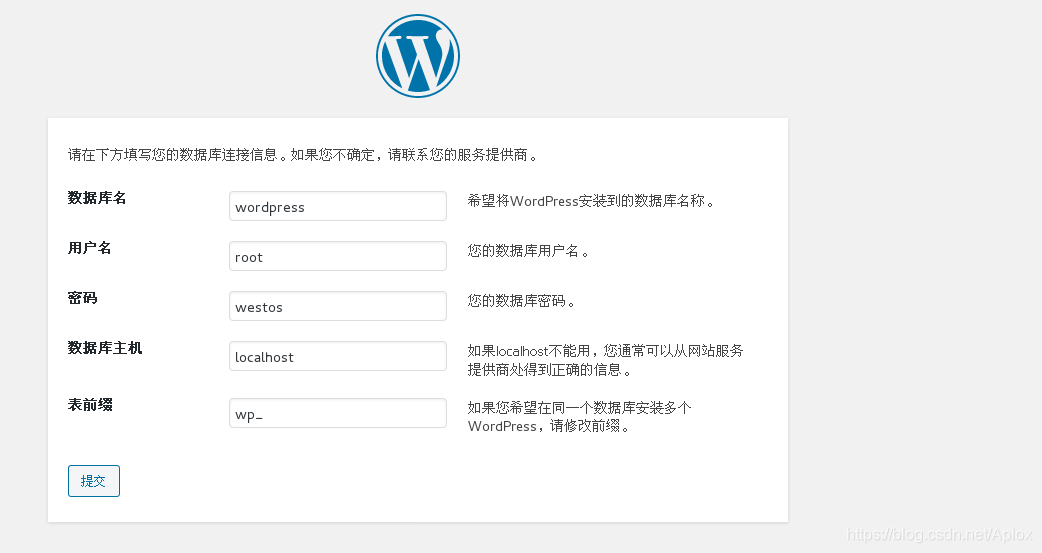Click the intro text 请在下方填写您的数据库连接信息
Image resolution: width=1042 pixels, height=553 pixels.
[173, 155]
